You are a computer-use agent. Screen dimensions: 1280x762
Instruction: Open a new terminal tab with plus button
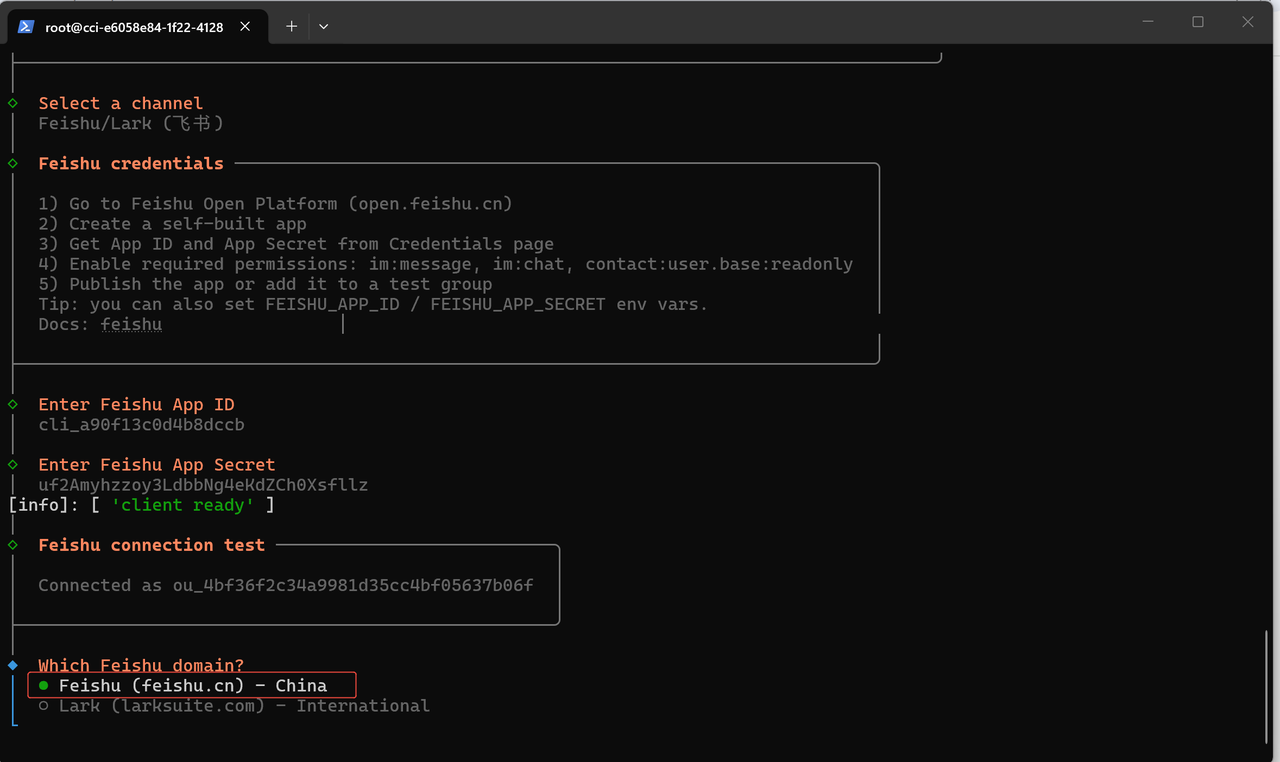[291, 27]
